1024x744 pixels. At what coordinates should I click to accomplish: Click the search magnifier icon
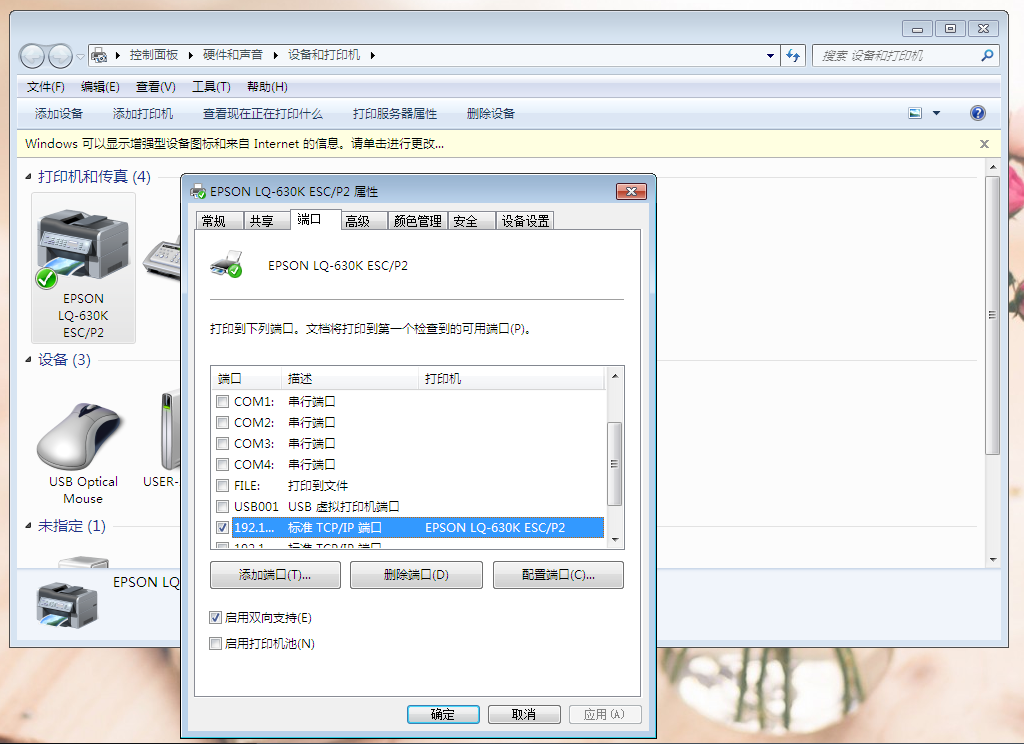[x=987, y=56]
